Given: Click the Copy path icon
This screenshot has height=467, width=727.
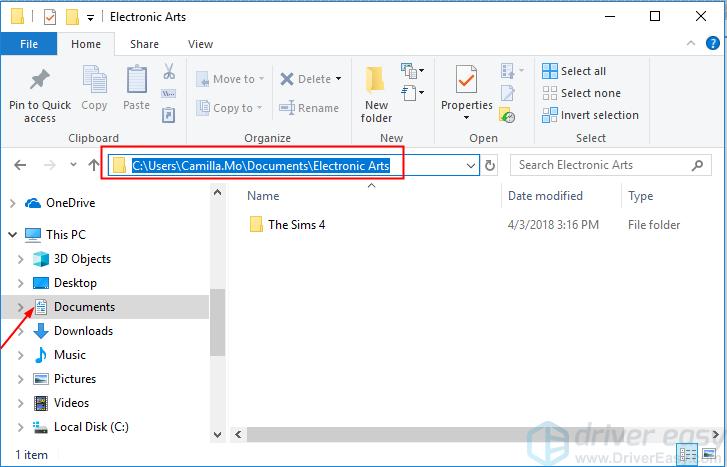Looking at the screenshot, I should tap(168, 94).
